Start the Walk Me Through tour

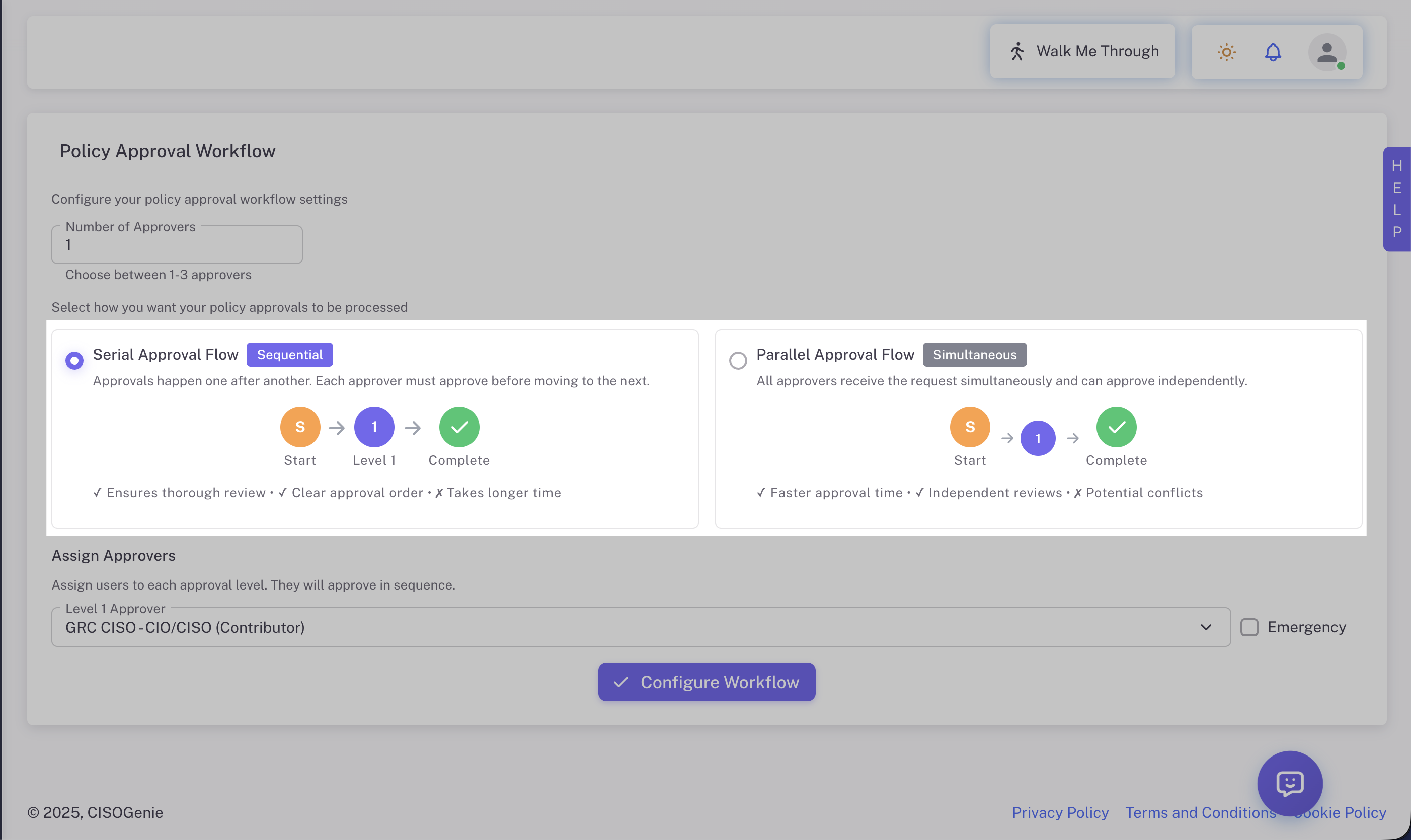(1082, 51)
